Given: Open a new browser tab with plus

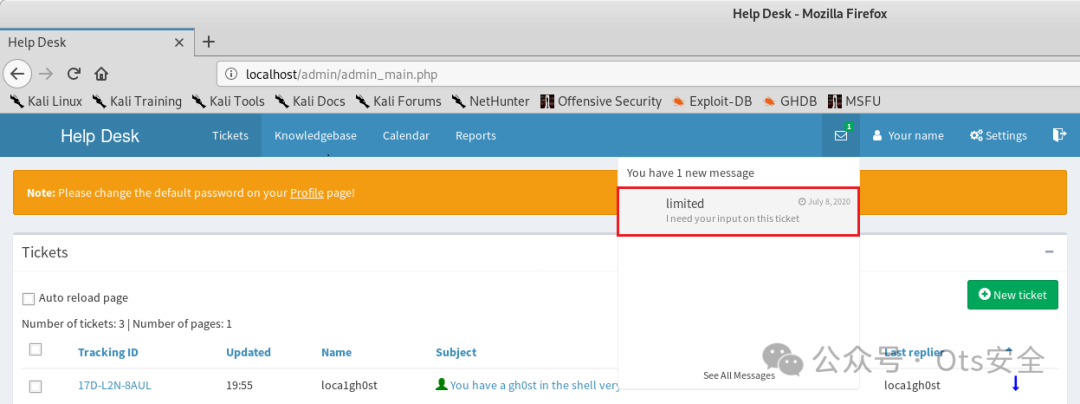Looking at the screenshot, I should [209, 42].
